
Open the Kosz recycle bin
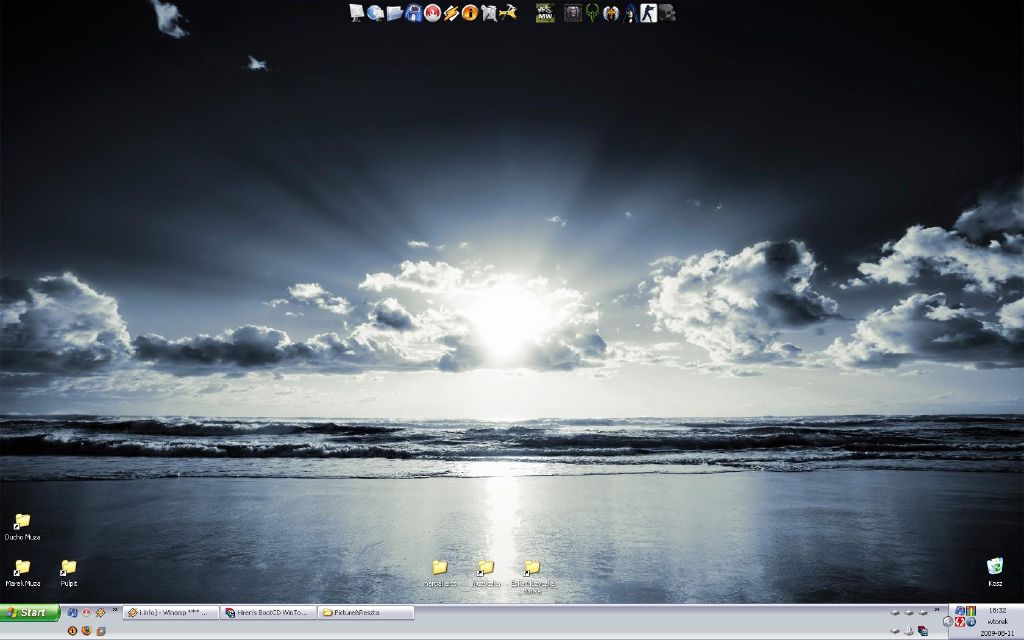(995, 567)
